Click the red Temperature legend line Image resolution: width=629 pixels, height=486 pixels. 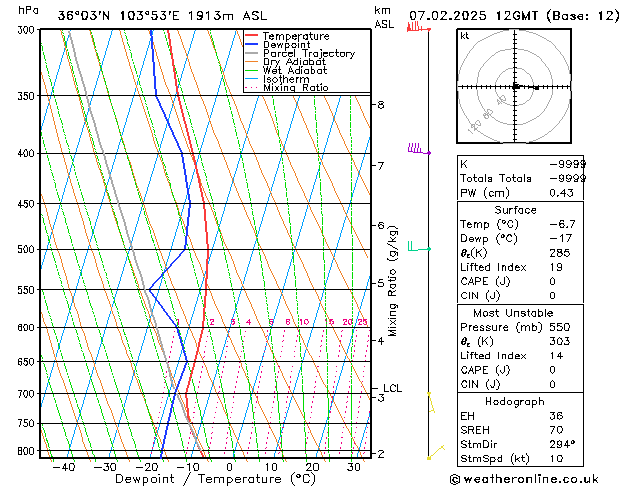(x=251, y=36)
